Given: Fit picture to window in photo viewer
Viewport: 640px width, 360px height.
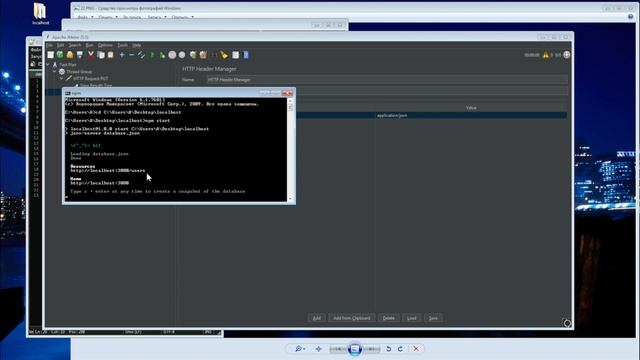Looking at the screenshot, I should coord(319,349).
